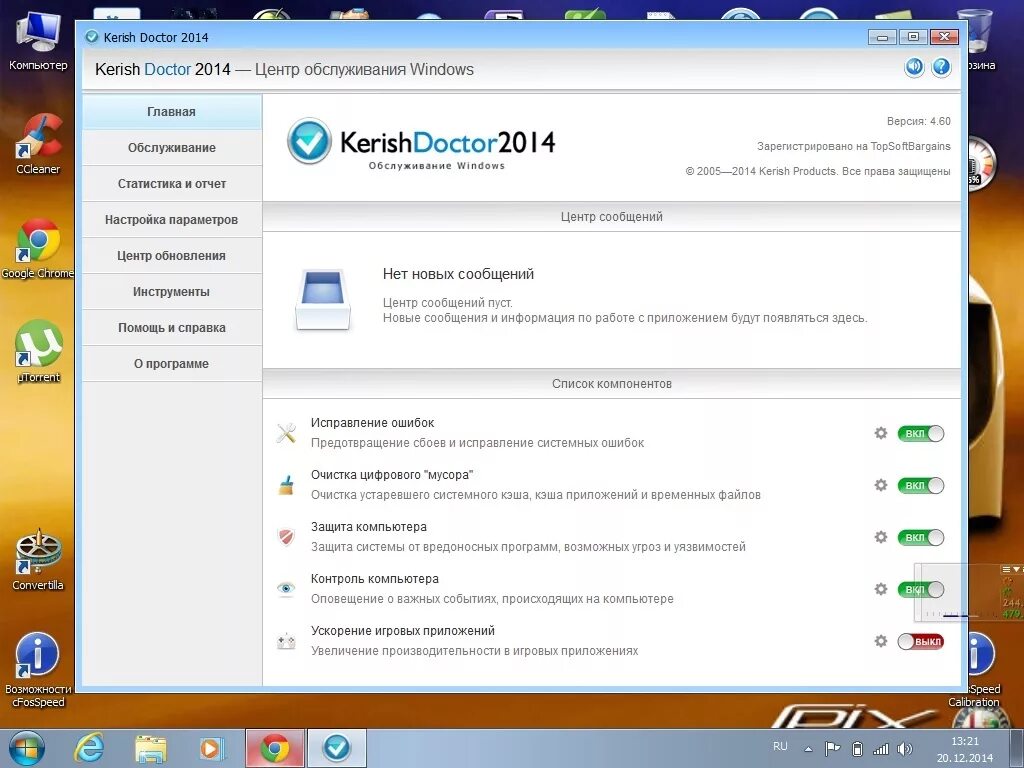Turn off Очистка цифрового мусора switch
1024x768 pixels.
pyautogui.click(x=921, y=485)
